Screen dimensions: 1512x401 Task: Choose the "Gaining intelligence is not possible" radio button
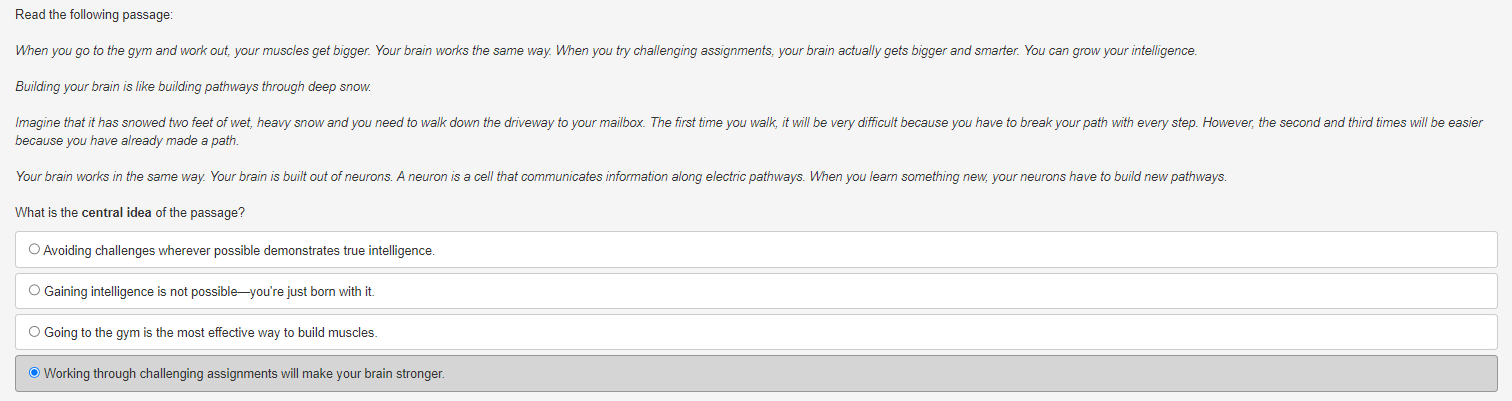[35, 291]
